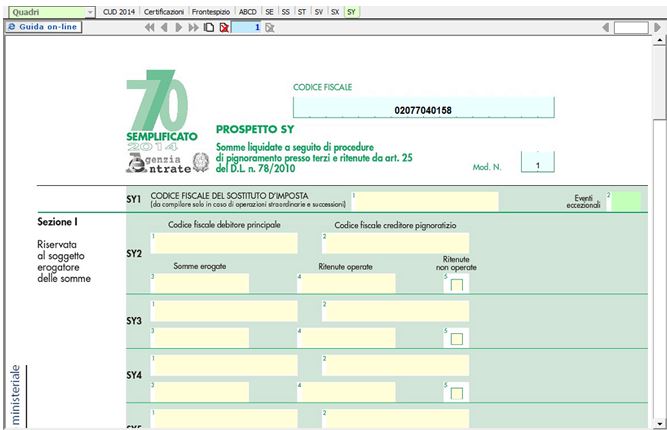The image size is (667, 430).
Task: Click the Eventi eccezionali green field
Action: 624,201
